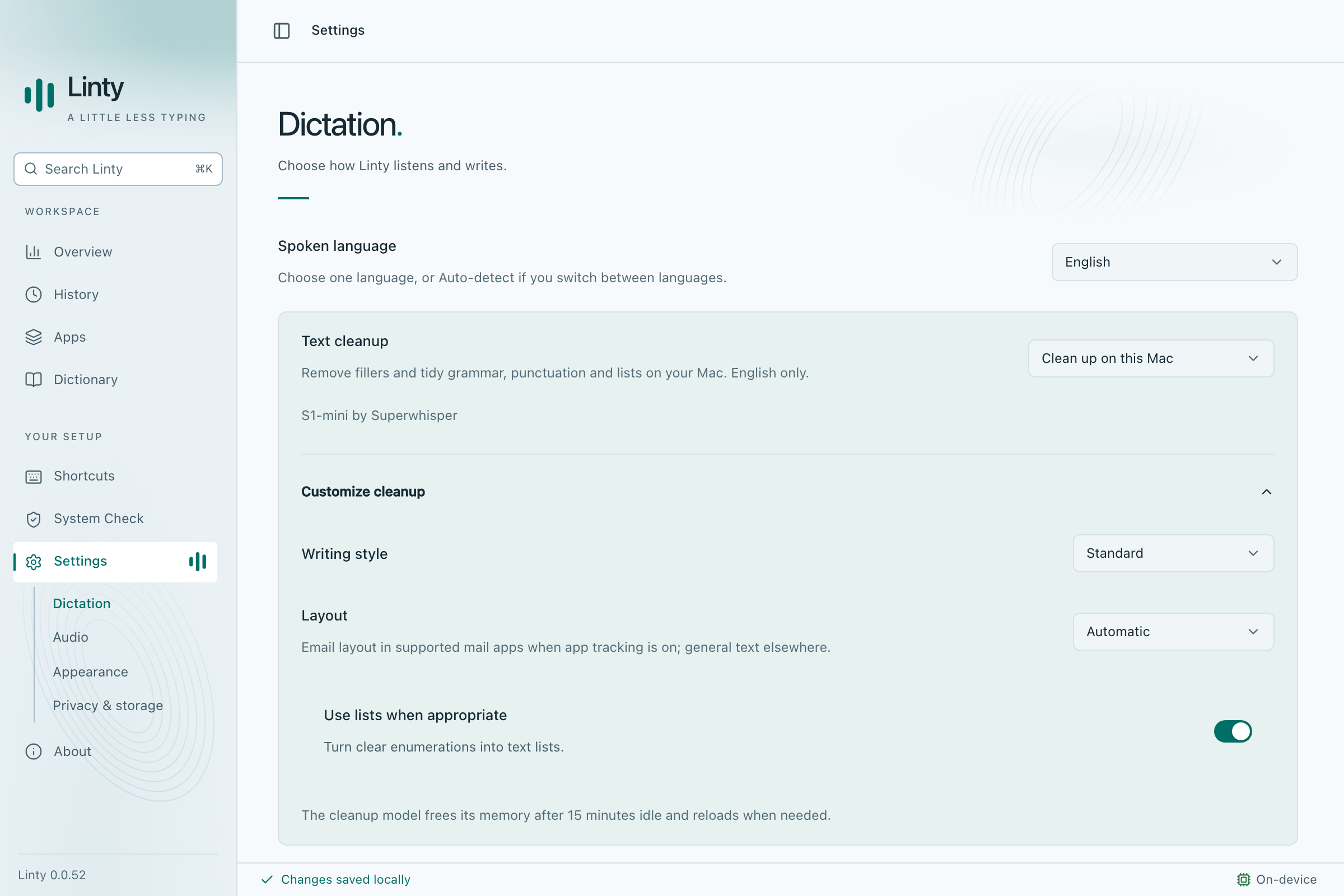Click the Customize cleanup heading
The width and height of the screenshot is (1344, 896).
click(x=363, y=492)
